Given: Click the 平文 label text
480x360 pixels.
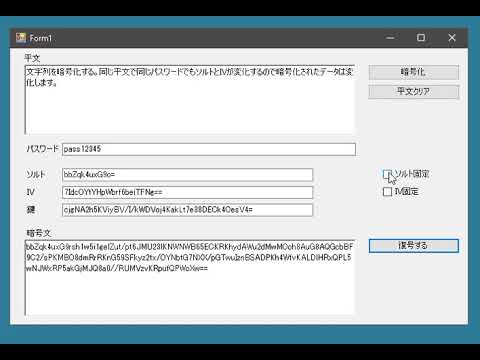Looking at the screenshot, I should click(32, 58).
